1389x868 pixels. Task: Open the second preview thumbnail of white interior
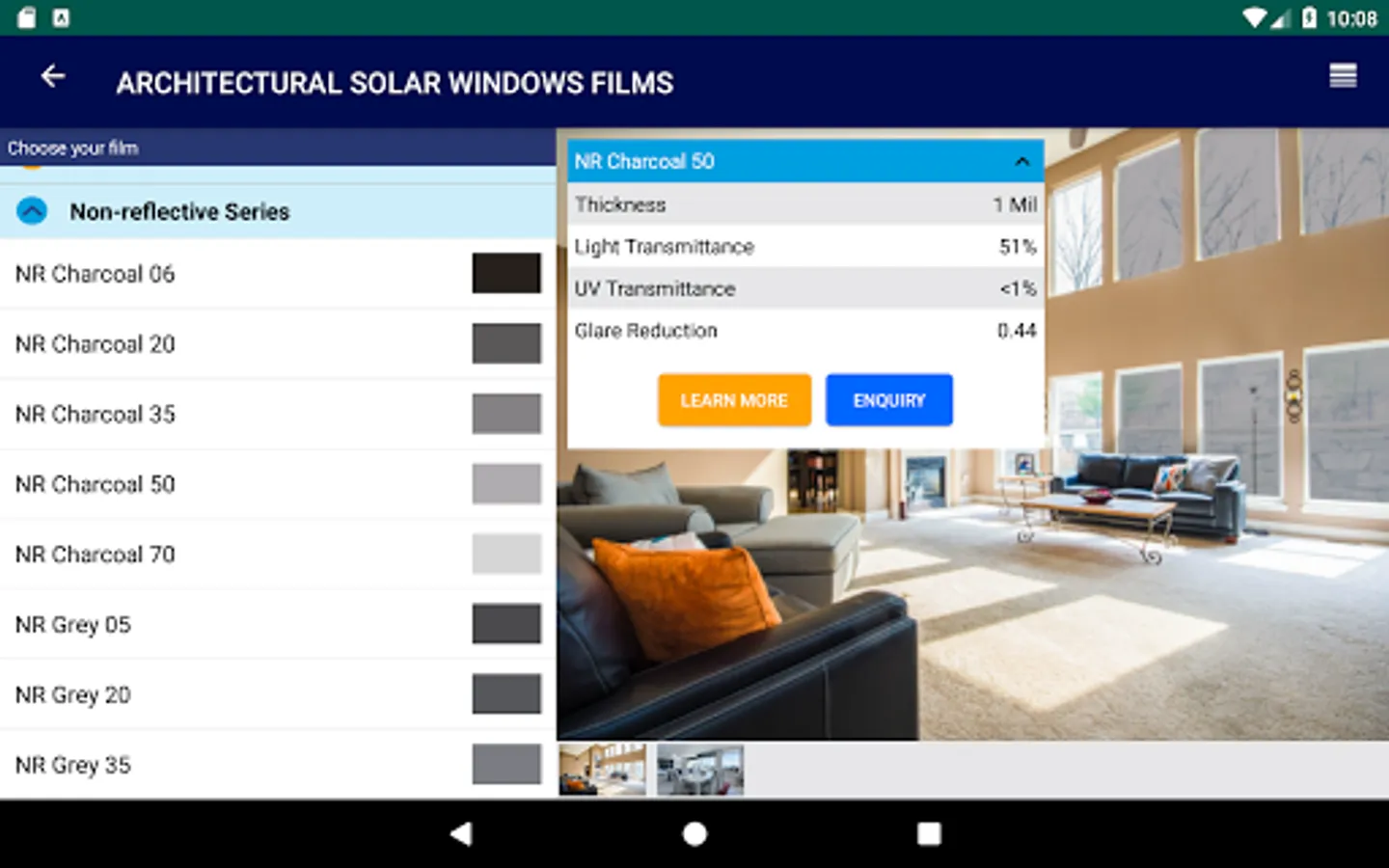point(700,770)
